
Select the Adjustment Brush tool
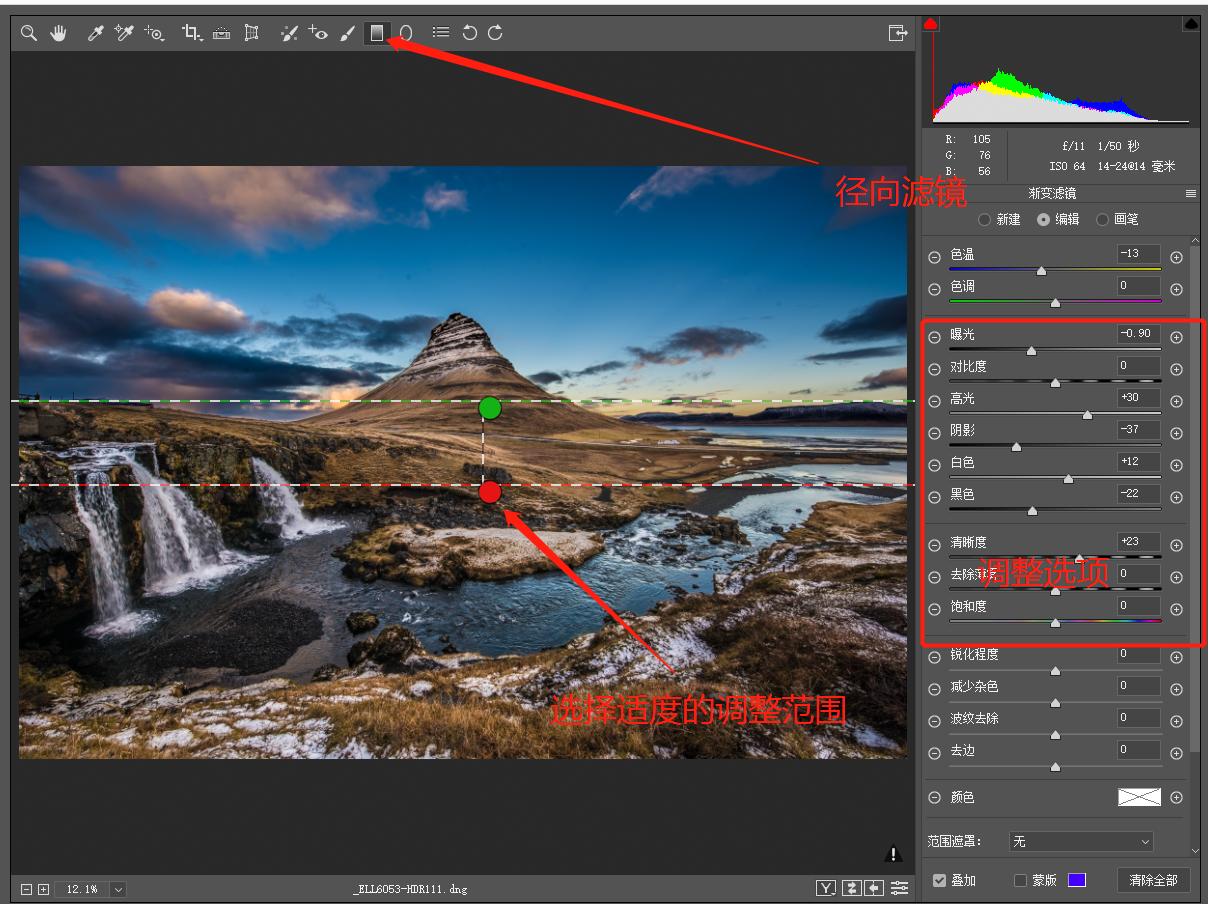(x=347, y=33)
